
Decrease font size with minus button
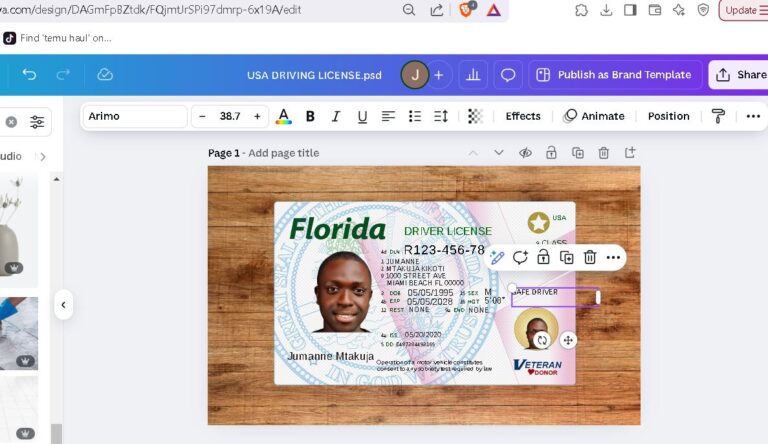coord(202,117)
